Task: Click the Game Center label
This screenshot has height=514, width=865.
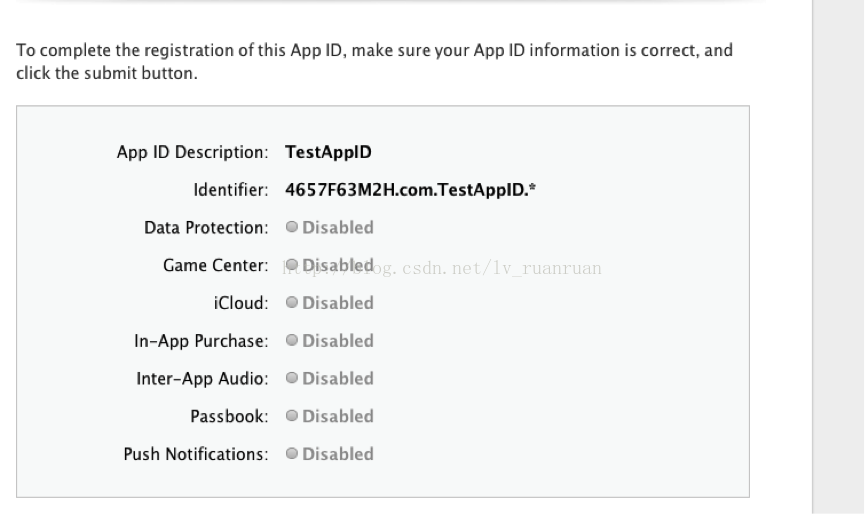Action: pos(216,265)
